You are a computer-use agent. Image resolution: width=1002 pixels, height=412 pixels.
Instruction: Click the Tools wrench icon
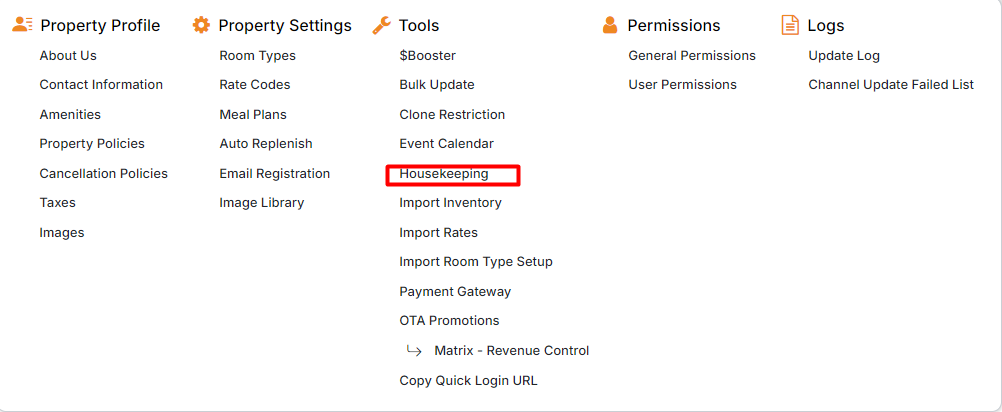click(381, 25)
